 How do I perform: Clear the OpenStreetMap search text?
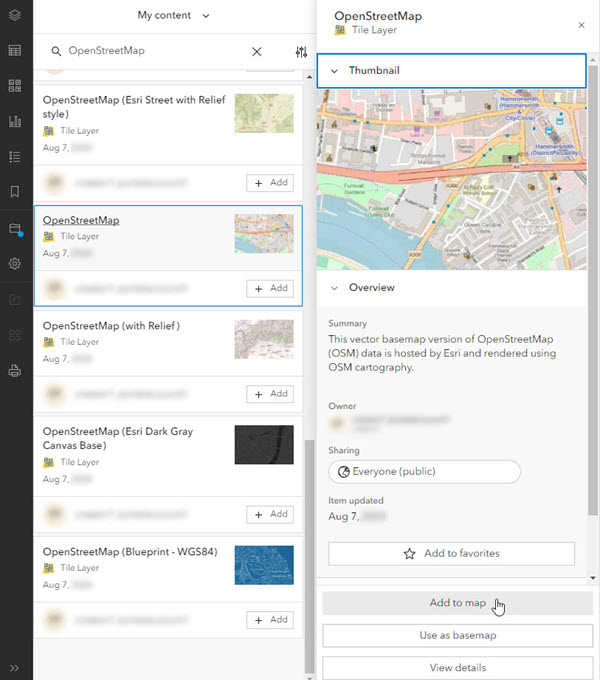coord(257,52)
